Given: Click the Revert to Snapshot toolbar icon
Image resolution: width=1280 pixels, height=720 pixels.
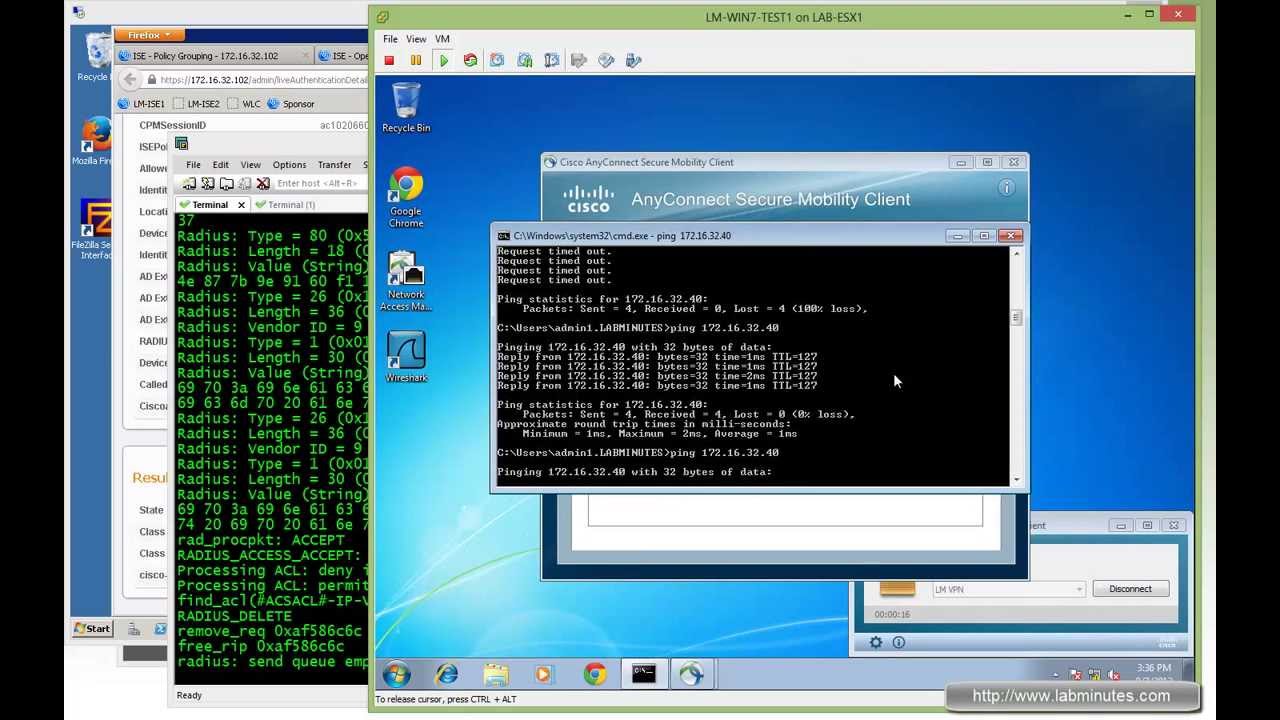Looking at the screenshot, I should 525,61.
